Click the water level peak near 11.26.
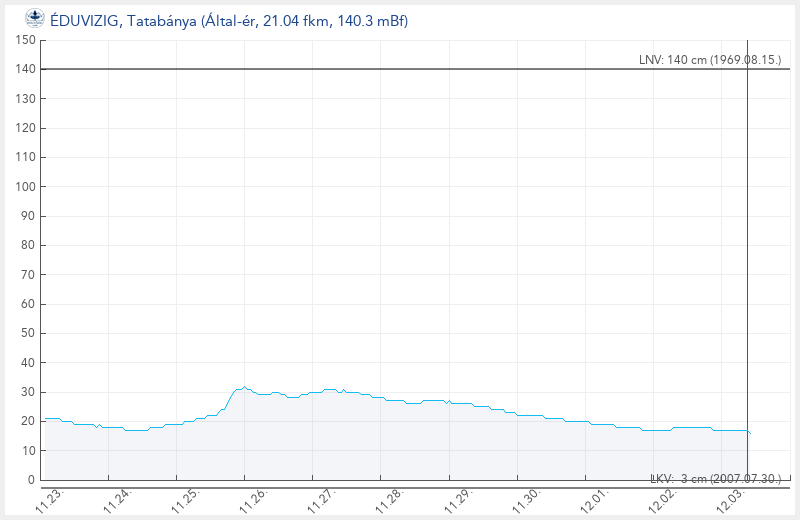800x520 pixels. [244, 387]
